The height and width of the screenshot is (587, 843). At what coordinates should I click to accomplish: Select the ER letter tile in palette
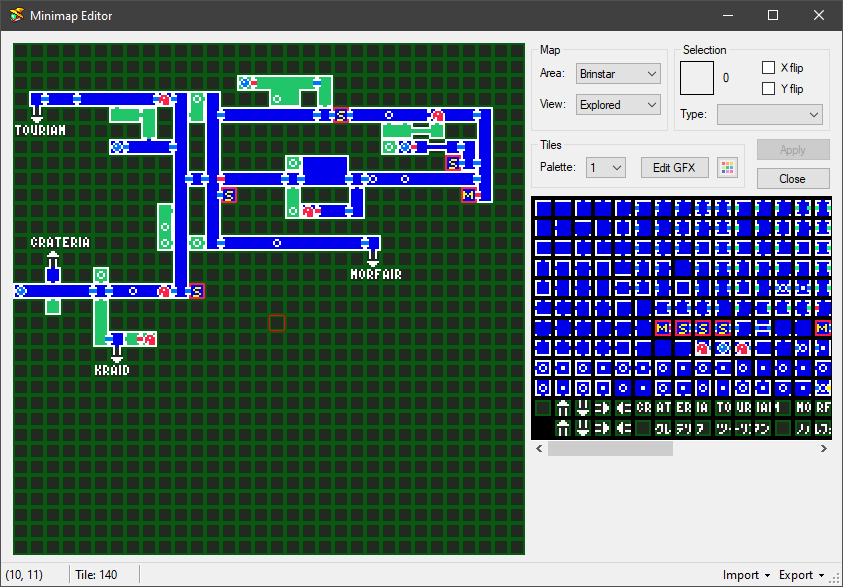click(683, 408)
